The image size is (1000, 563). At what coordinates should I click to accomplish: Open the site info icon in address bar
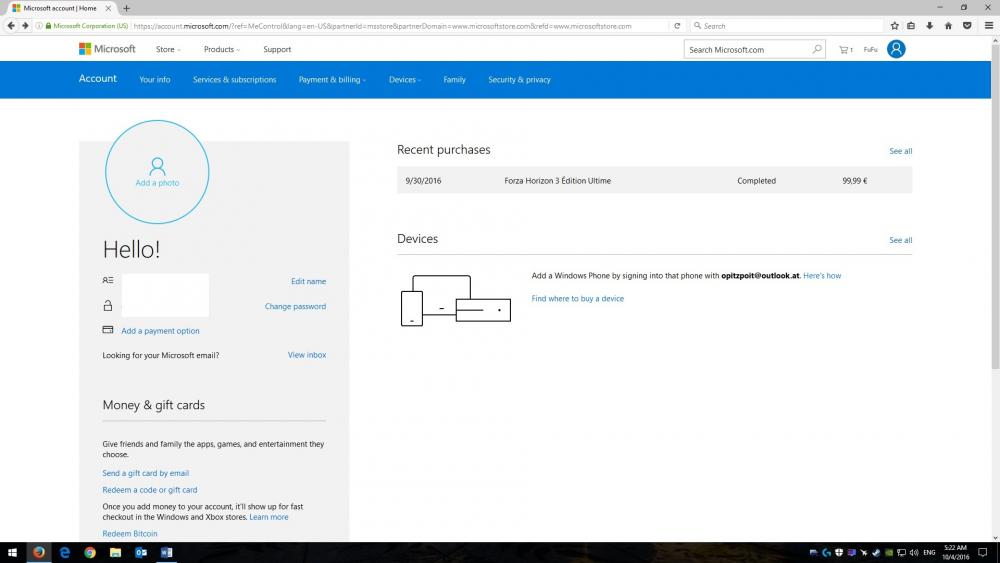(x=39, y=26)
